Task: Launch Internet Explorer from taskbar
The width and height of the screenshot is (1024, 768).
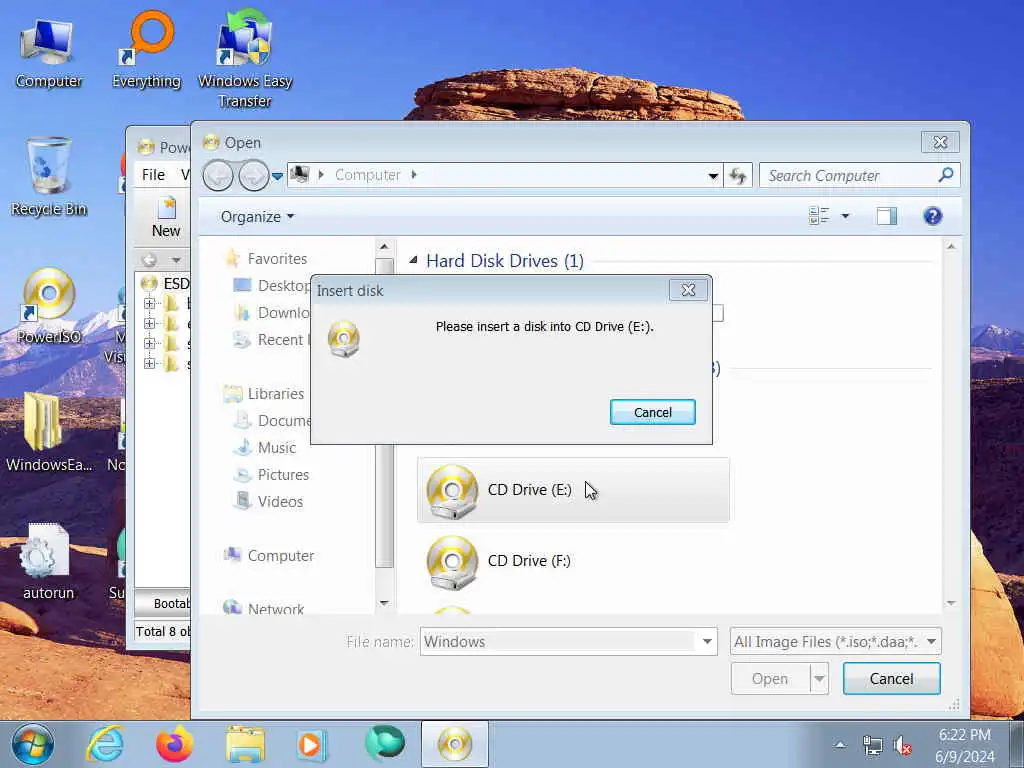Action: pyautogui.click(x=104, y=744)
